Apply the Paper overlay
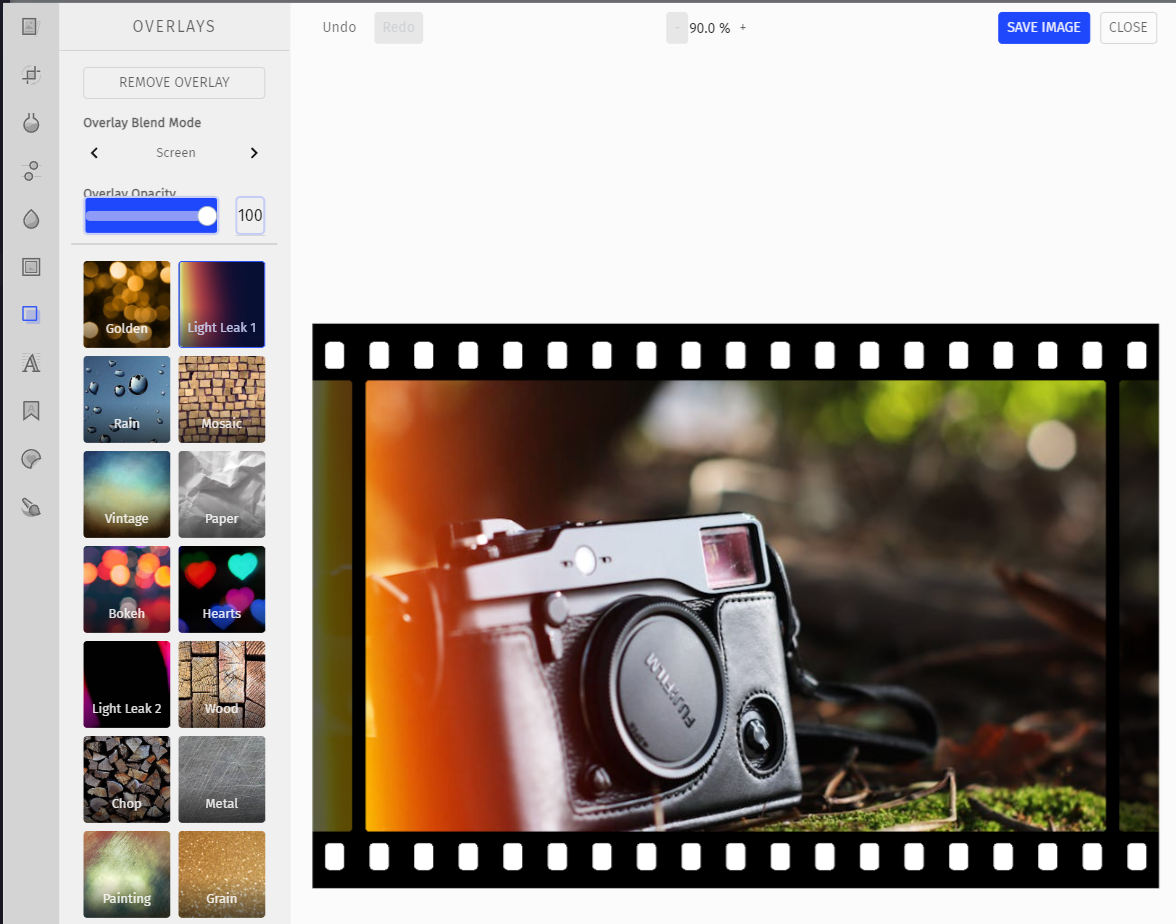This screenshot has height=924, width=1176. click(222, 494)
